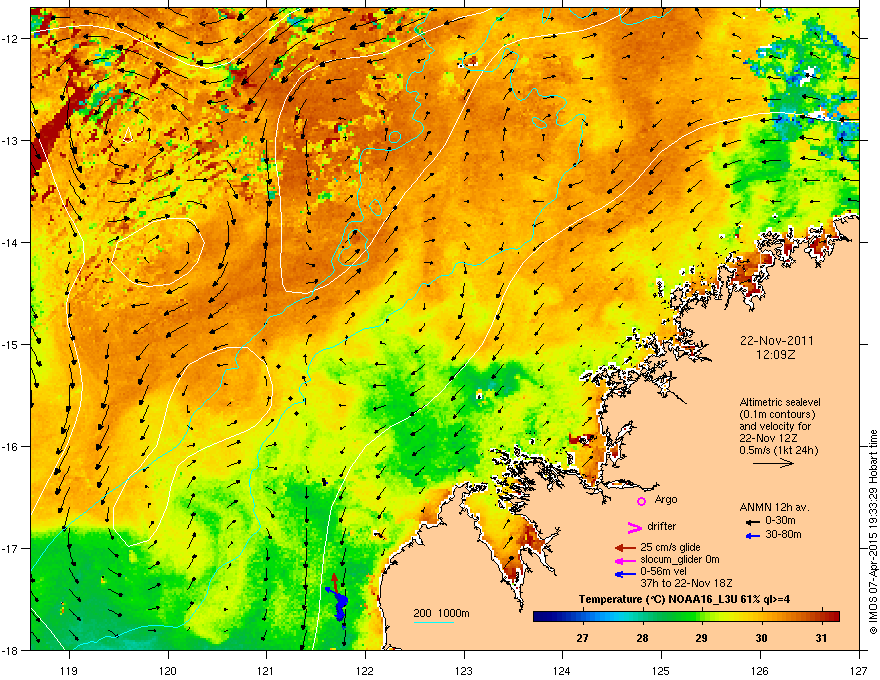Click the magenta drifter arrowhead legend symbol
The height and width of the screenshot is (680, 880).
(634, 527)
